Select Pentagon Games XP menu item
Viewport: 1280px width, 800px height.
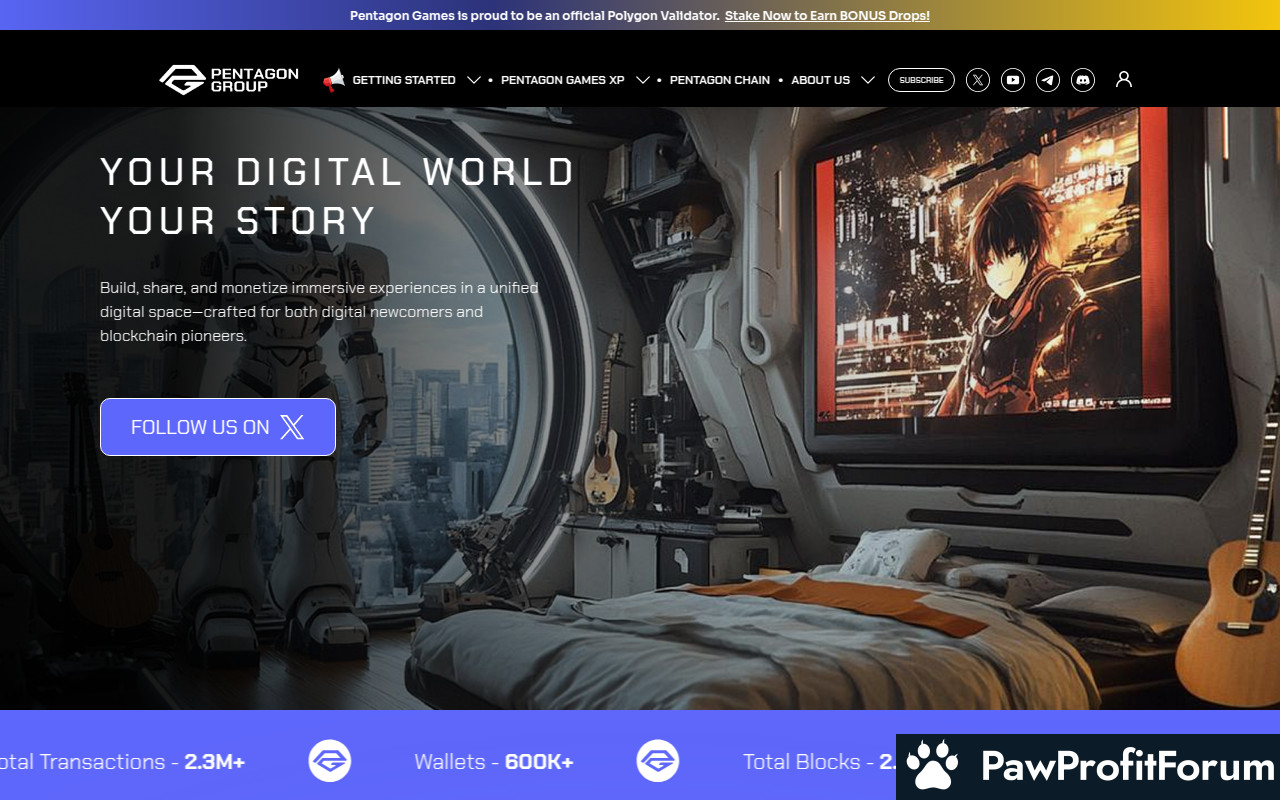click(x=562, y=80)
